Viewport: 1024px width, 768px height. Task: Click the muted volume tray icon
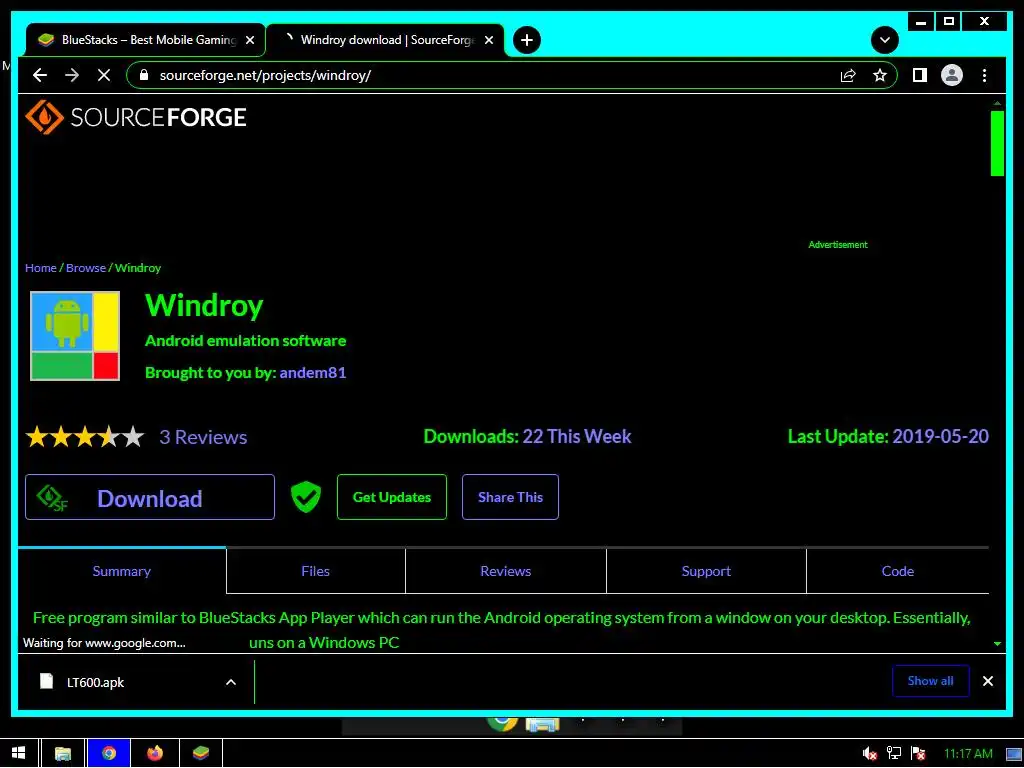[869, 754]
